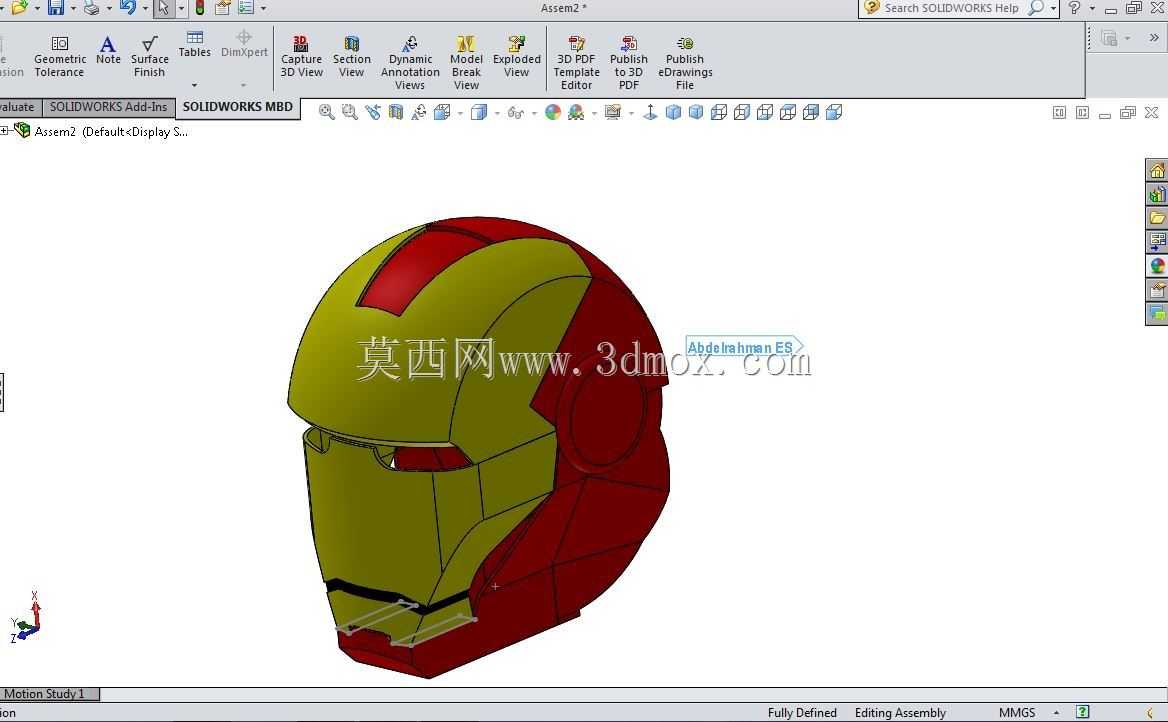This screenshot has width=1168, height=722.
Task: Expand the Select tool dropdown arrow
Action: (x=181, y=8)
